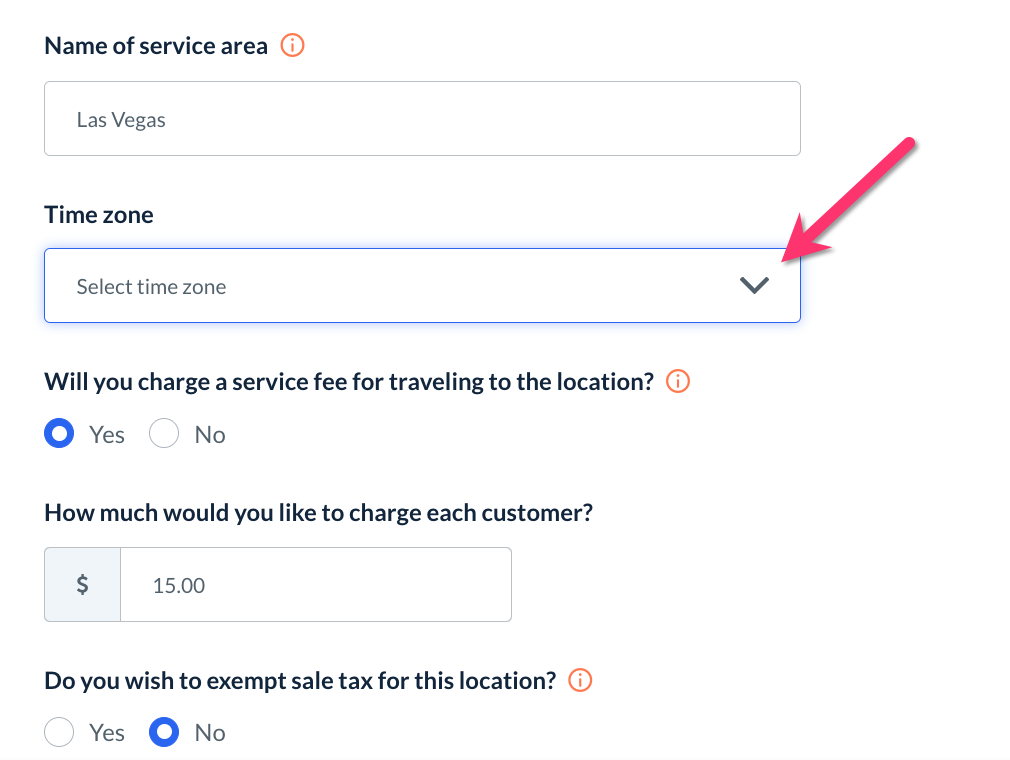Click the 15.00 charge amount input field
The height and width of the screenshot is (760, 1010).
(x=315, y=585)
